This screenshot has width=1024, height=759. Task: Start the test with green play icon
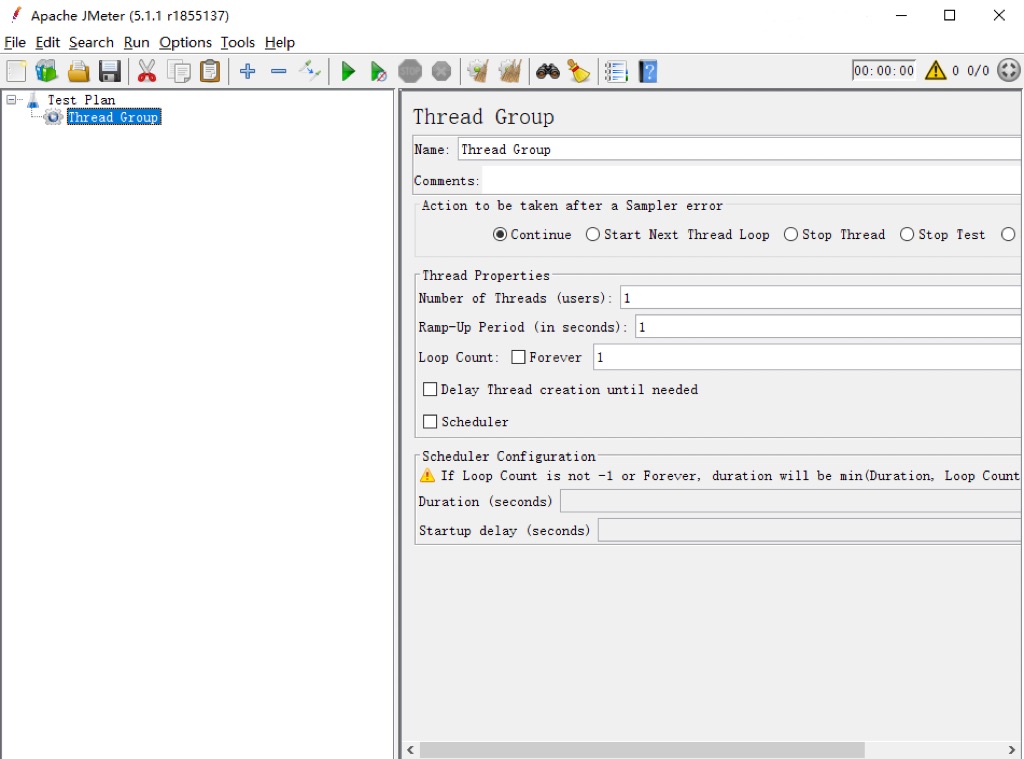(x=348, y=71)
